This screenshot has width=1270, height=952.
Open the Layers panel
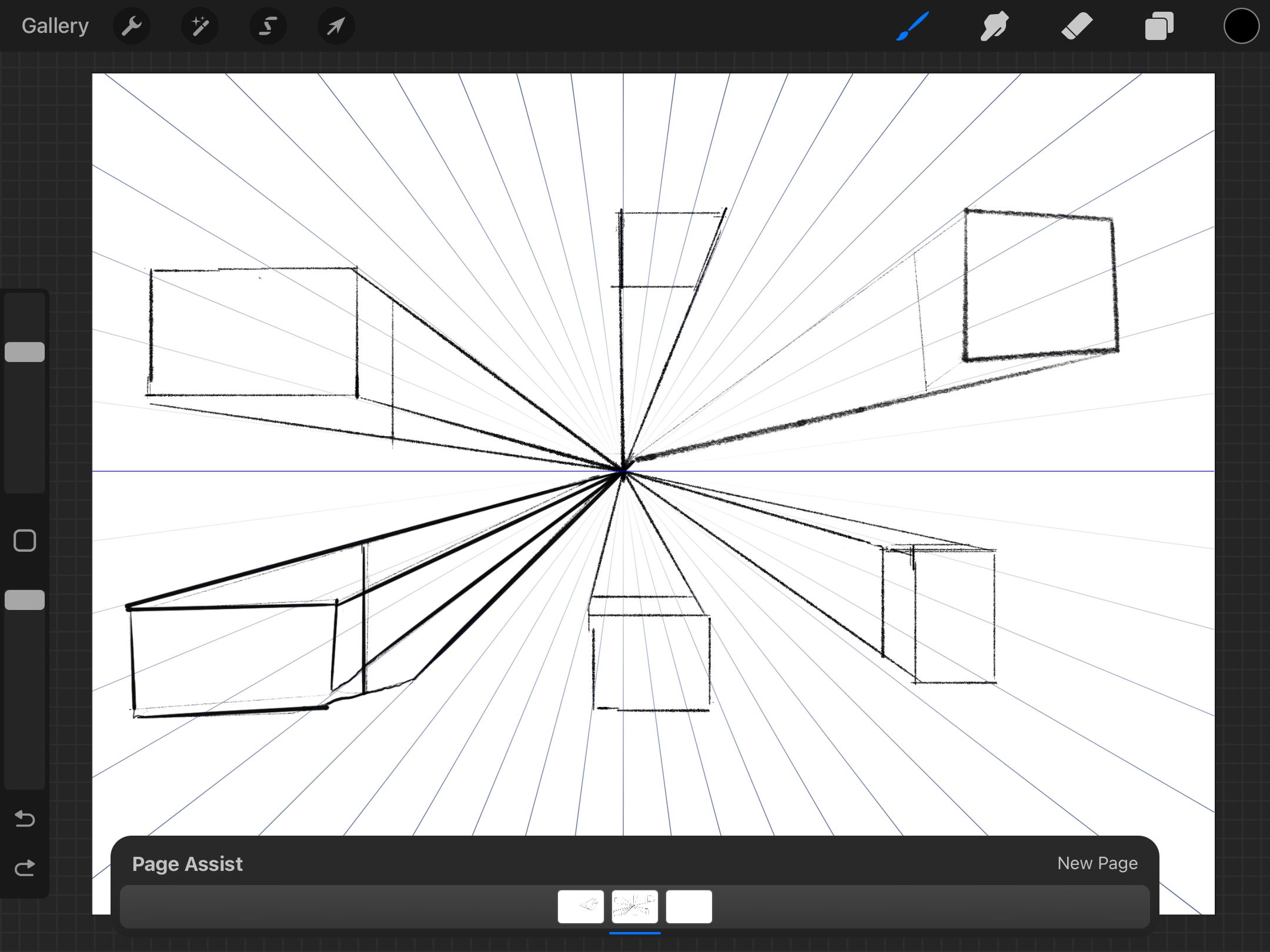(x=1159, y=26)
